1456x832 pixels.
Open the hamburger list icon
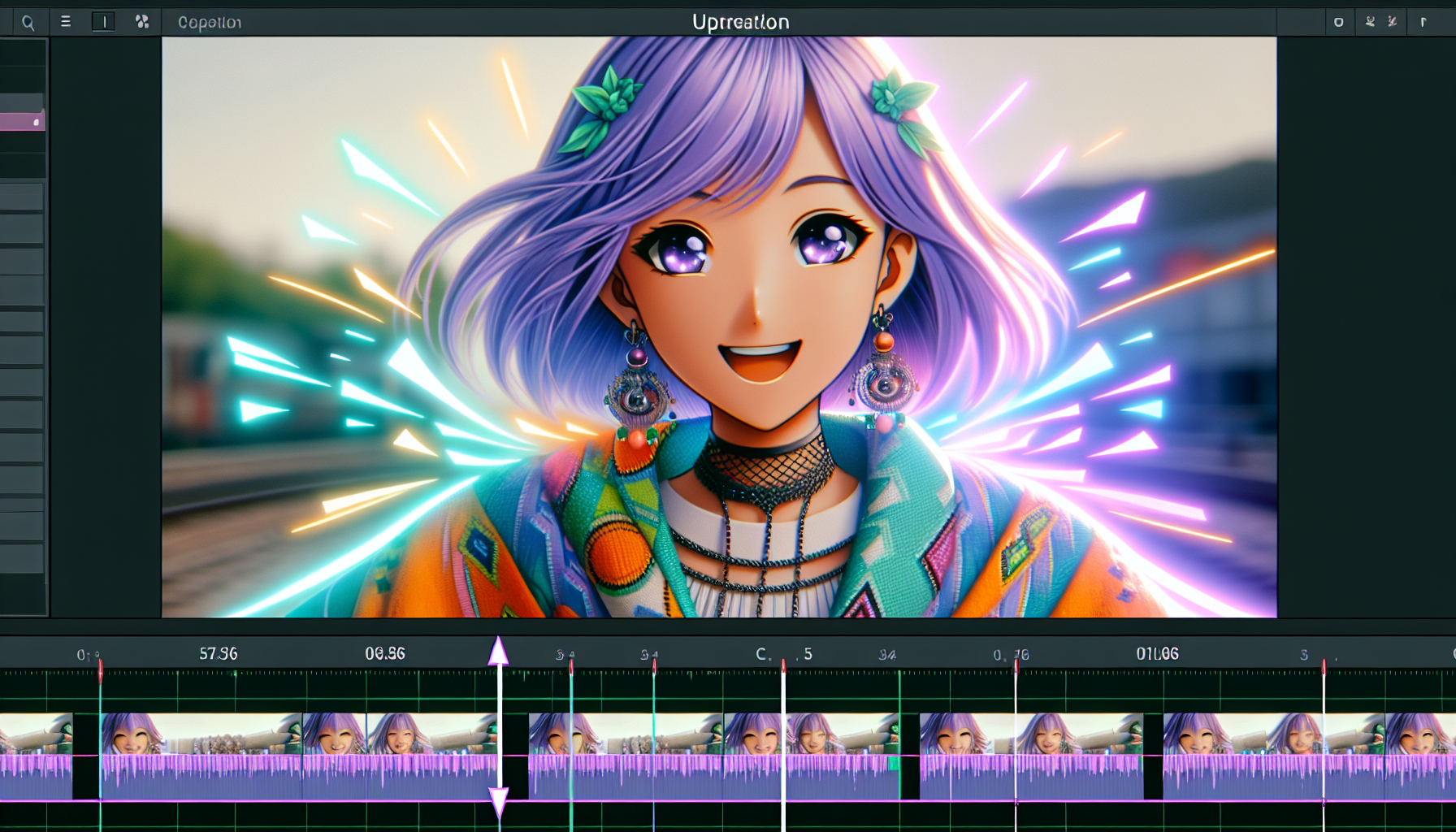coord(64,22)
